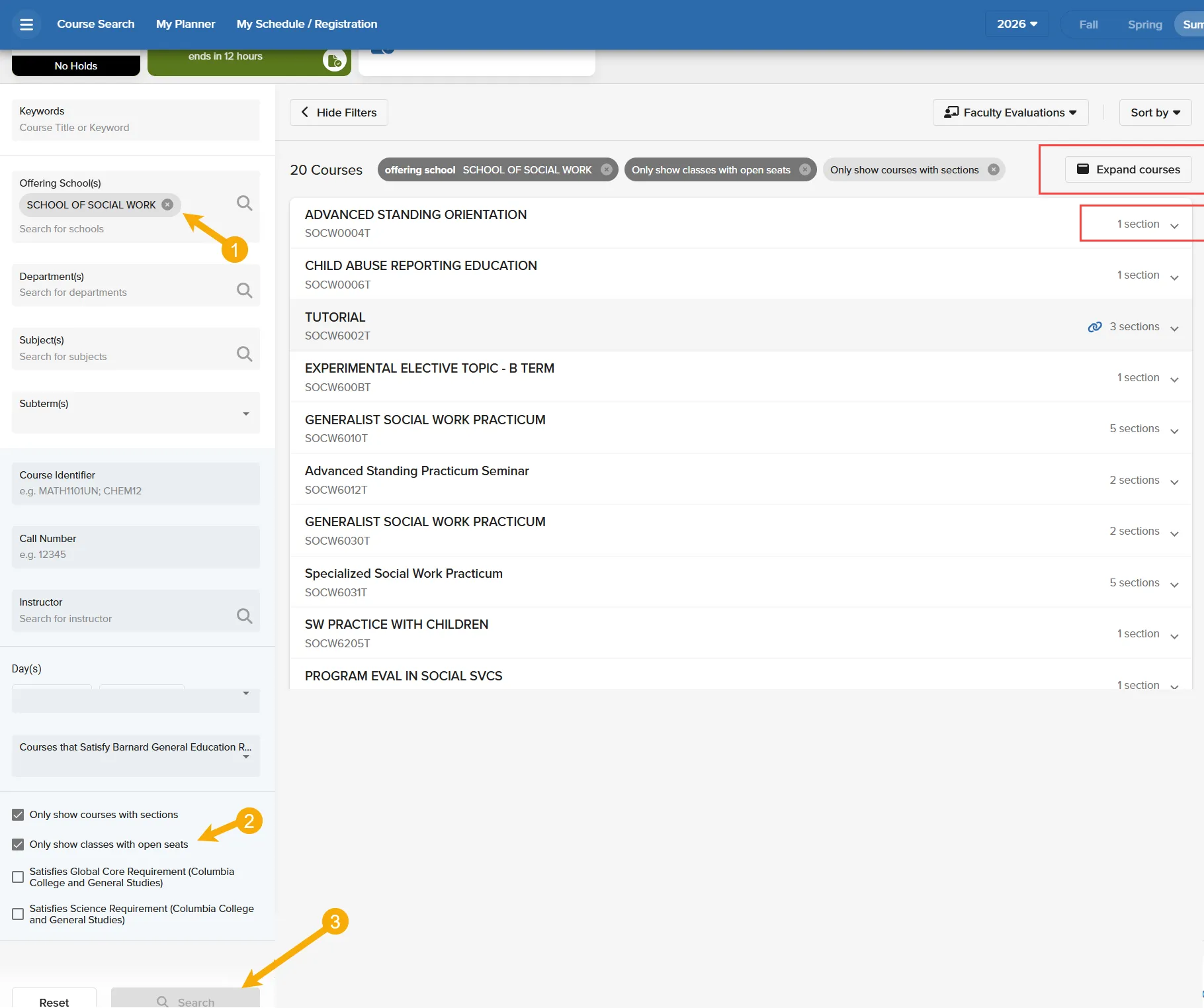Viewport: 1204px width, 1008px height.
Task: Go to Course Search
Action: pyautogui.click(x=96, y=24)
